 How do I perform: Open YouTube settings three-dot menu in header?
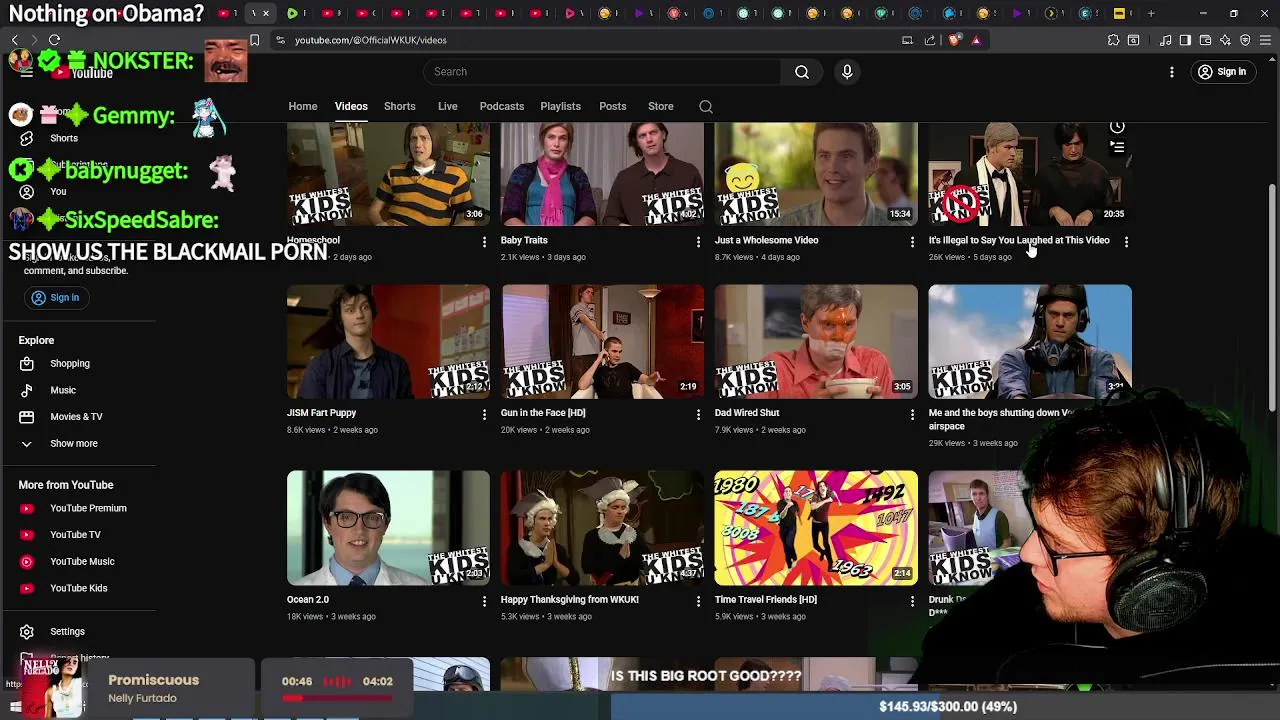[x=1172, y=72]
